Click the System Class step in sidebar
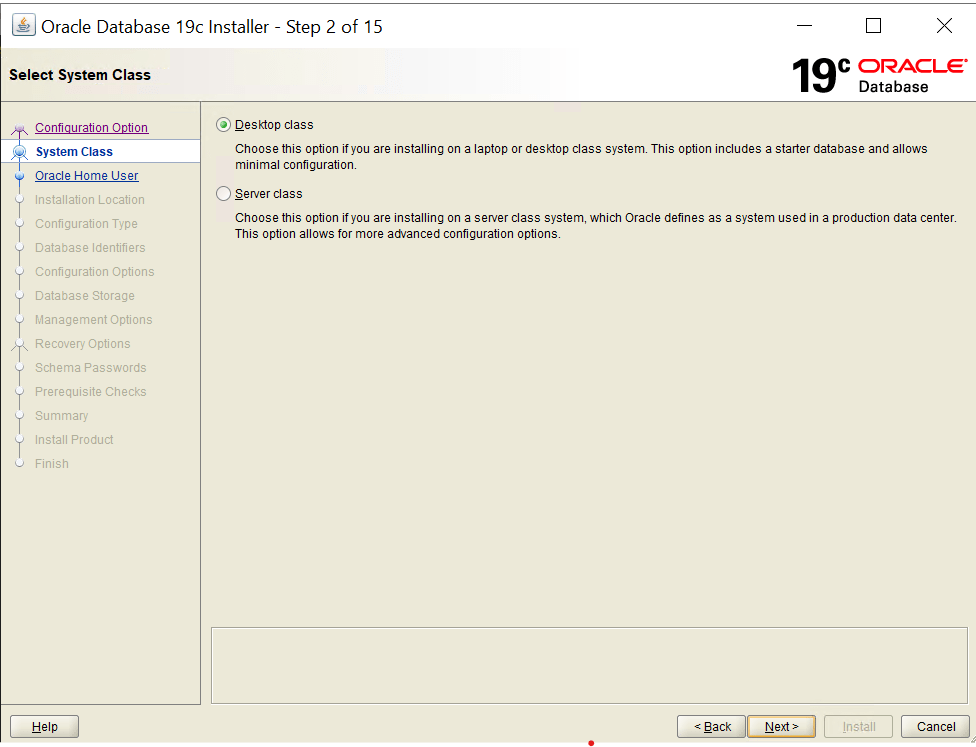Screen dimensions: 976x747 point(74,152)
